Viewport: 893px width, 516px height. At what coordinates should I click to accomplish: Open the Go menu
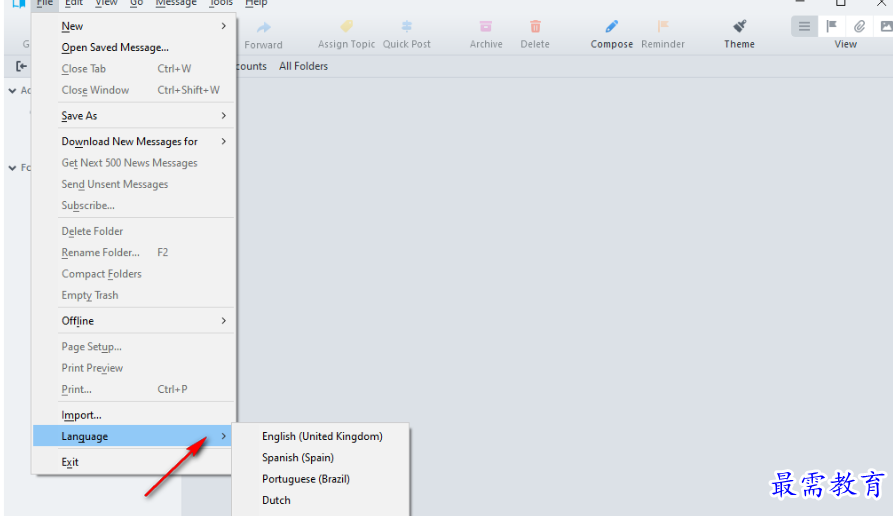click(x=136, y=3)
